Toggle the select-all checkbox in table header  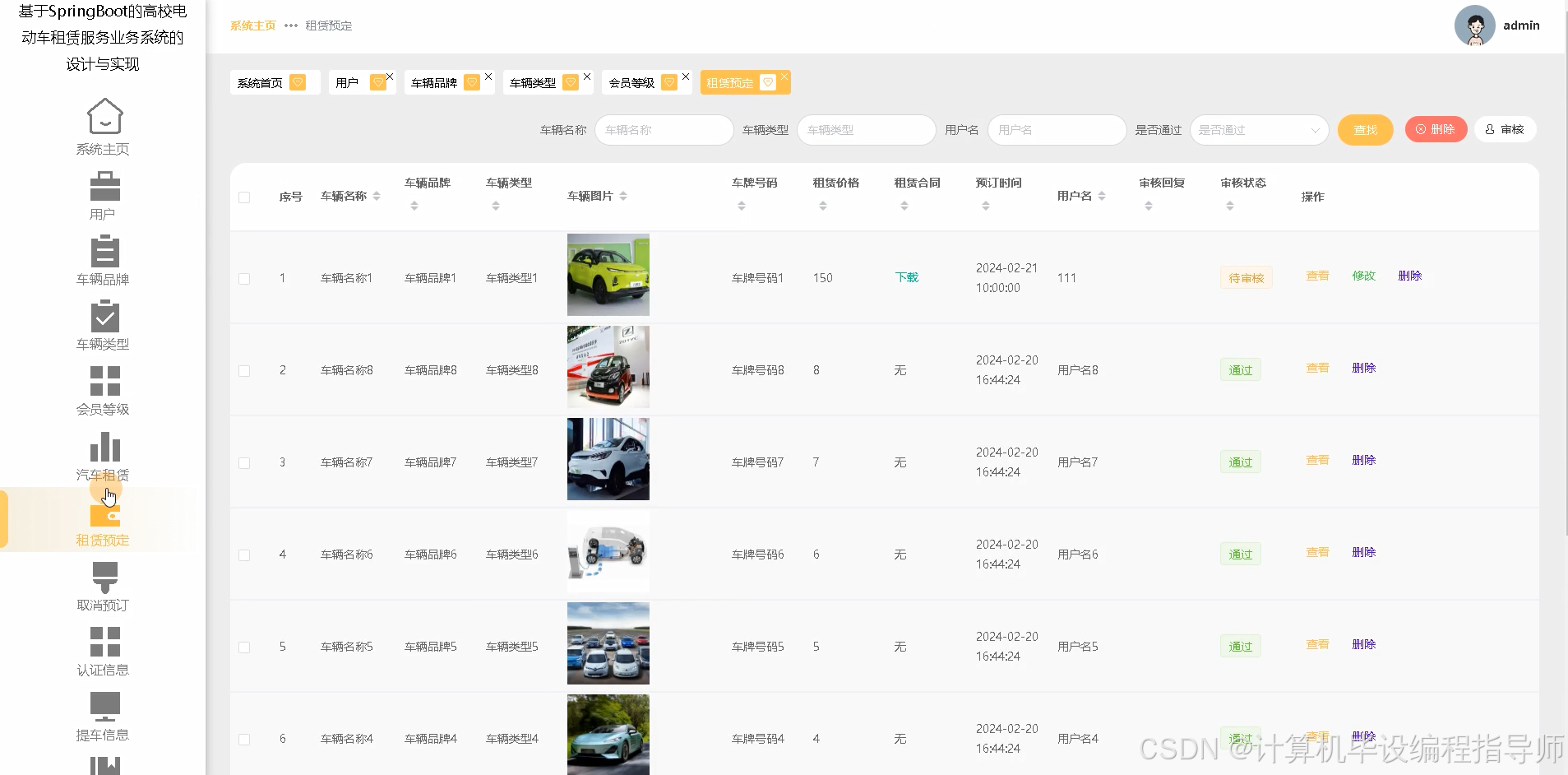coord(244,197)
